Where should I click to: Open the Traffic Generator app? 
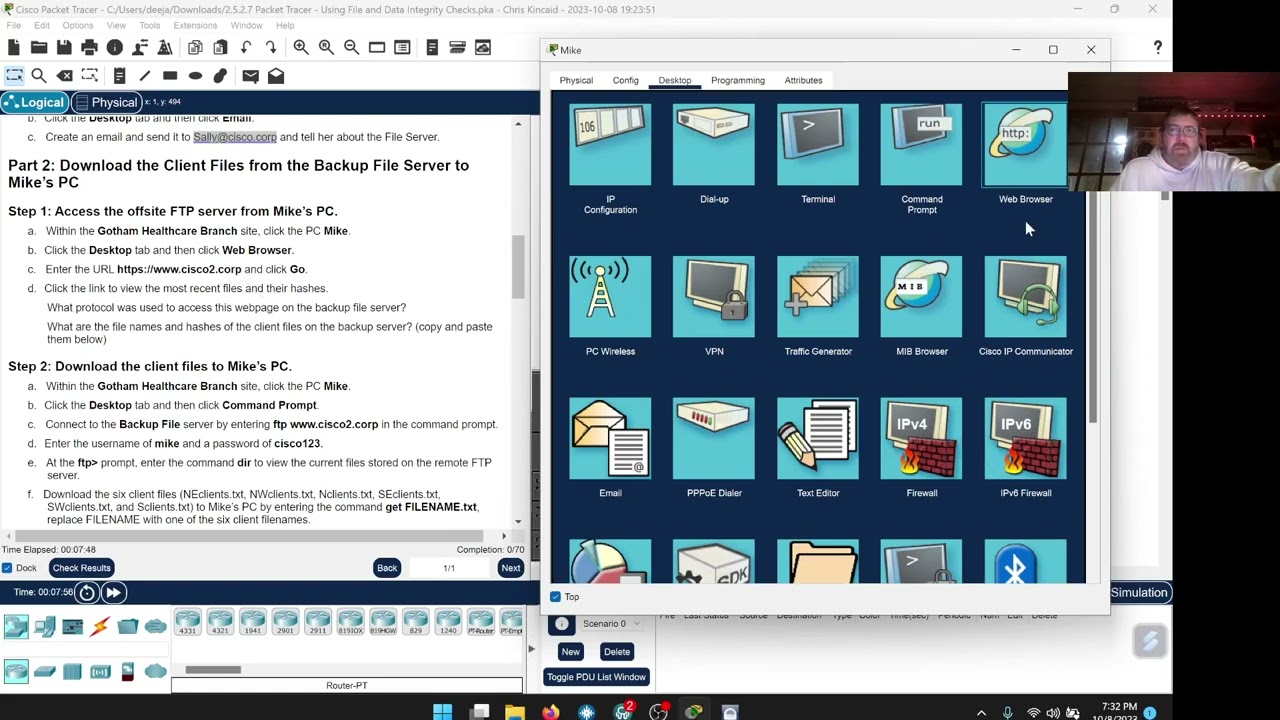818,297
